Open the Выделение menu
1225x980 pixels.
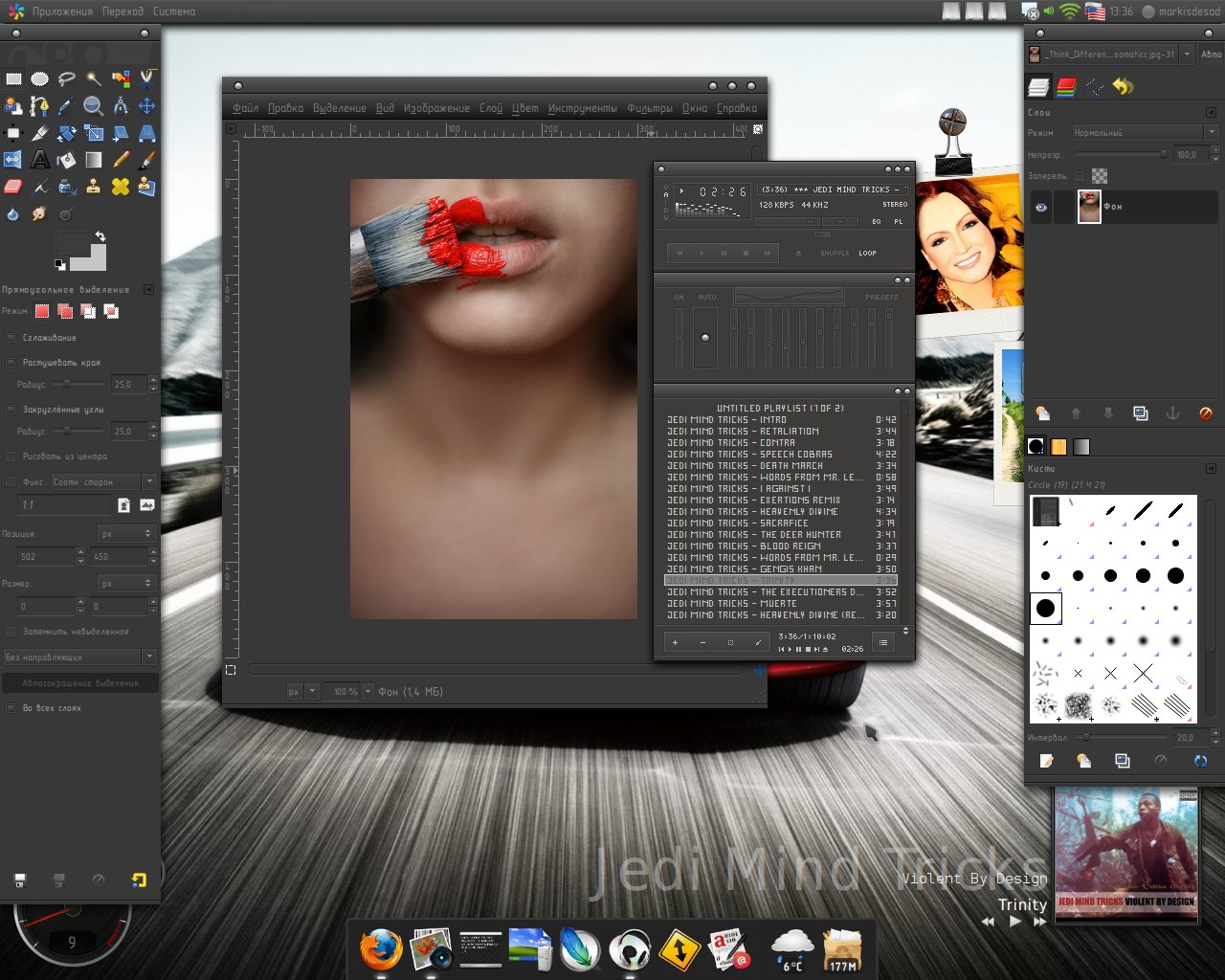point(340,108)
